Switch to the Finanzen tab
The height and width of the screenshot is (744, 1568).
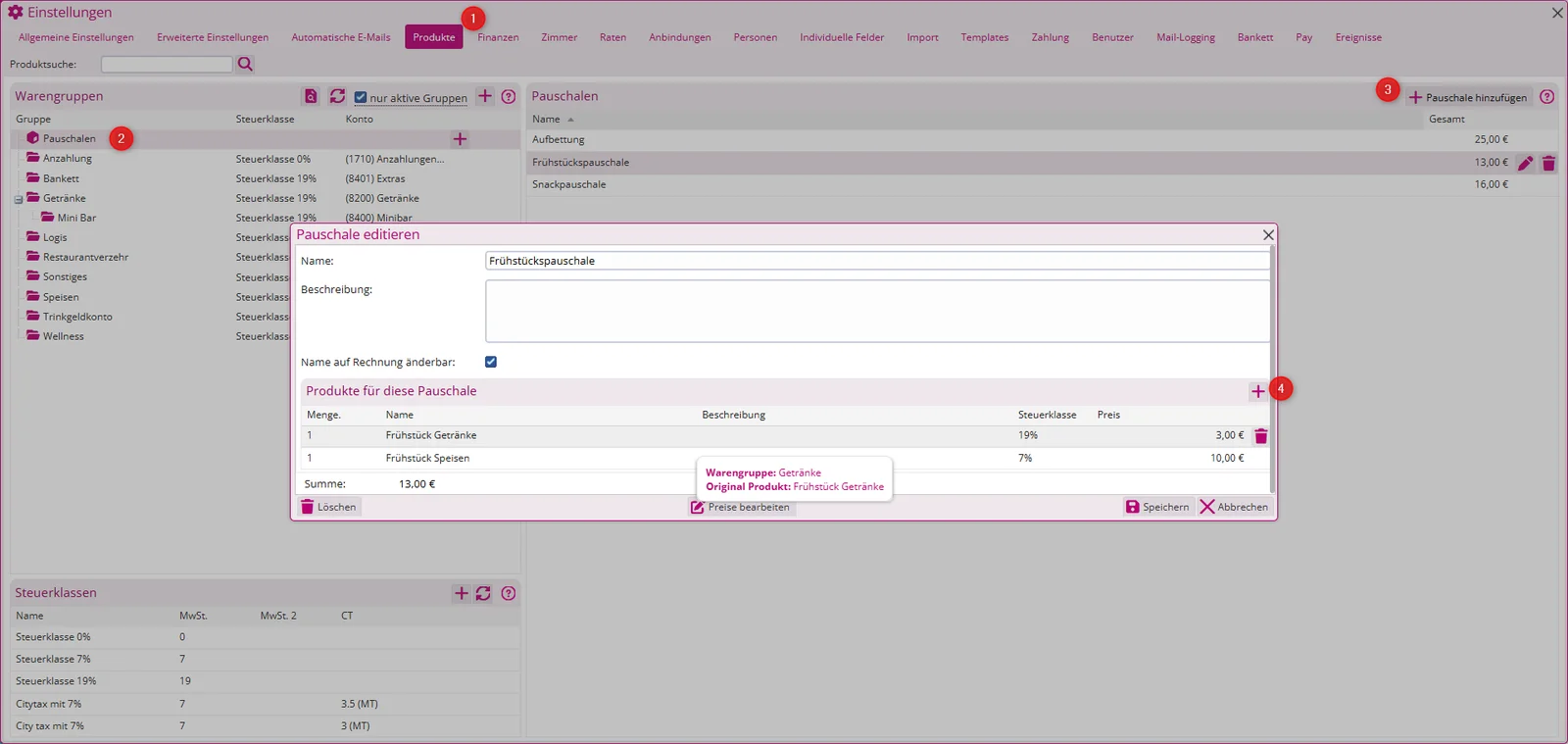pyautogui.click(x=498, y=37)
